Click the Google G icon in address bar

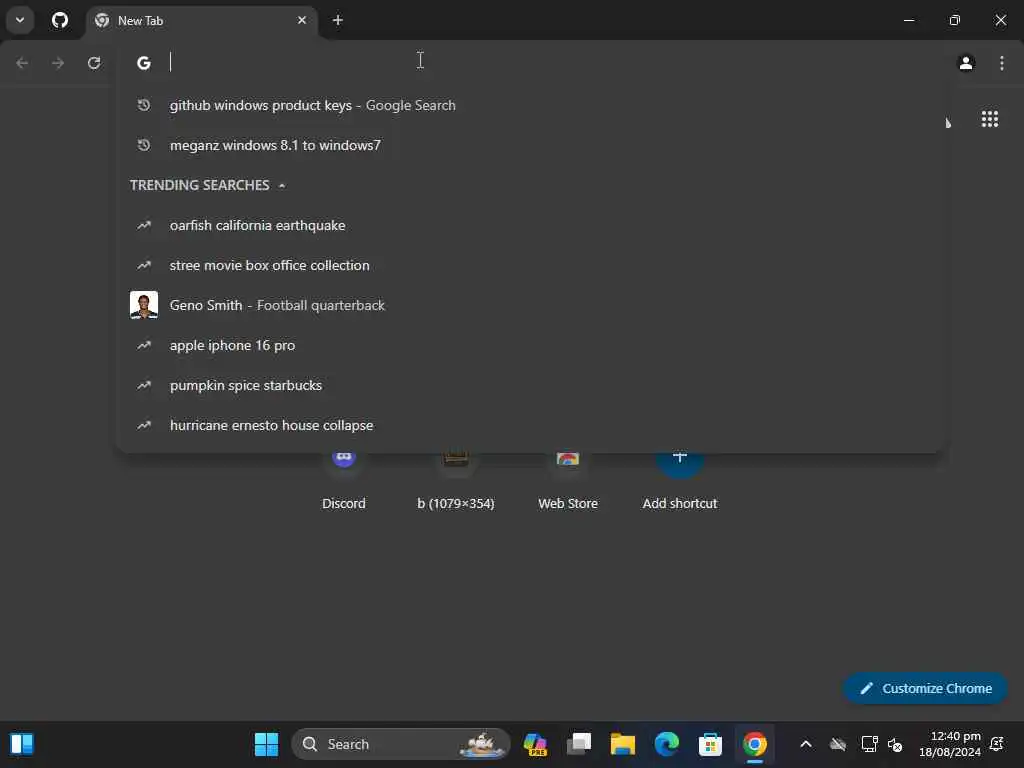pos(144,63)
